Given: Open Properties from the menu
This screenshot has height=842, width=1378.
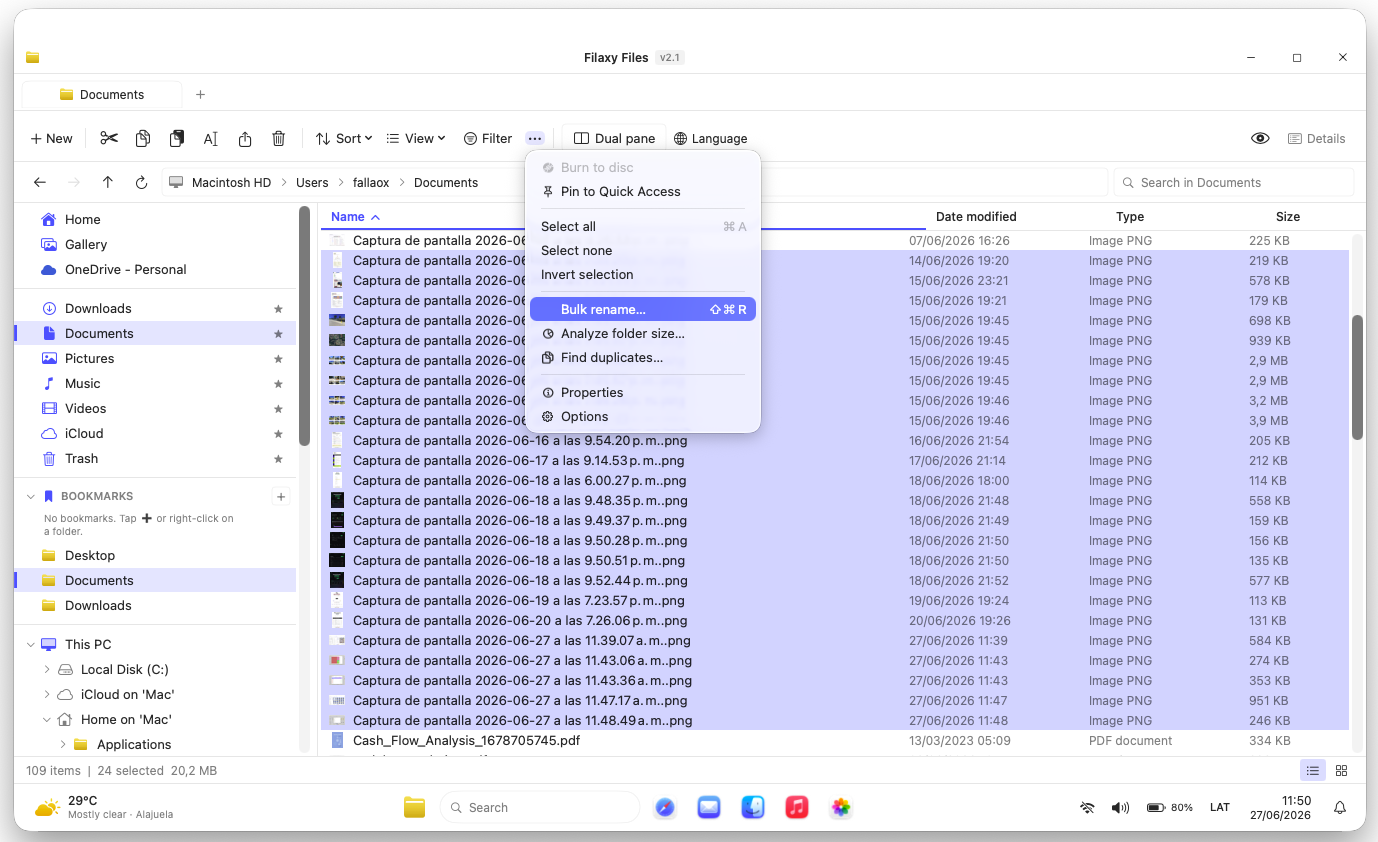Looking at the screenshot, I should 643,393.
